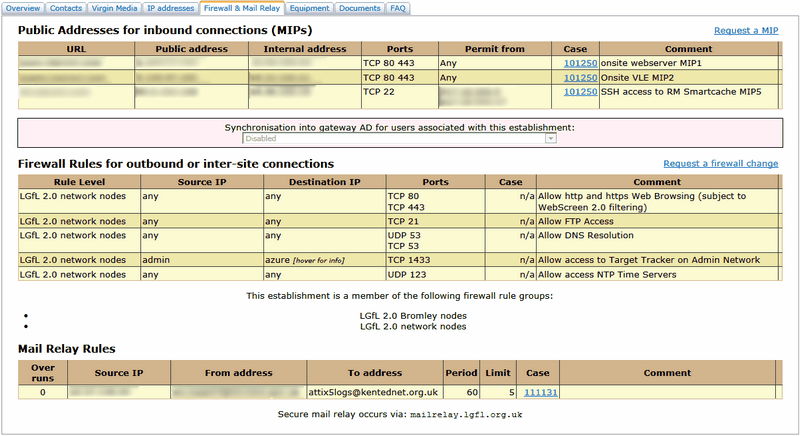Click the Permit from column header
The height and width of the screenshot is (436, 800).
(x=494, y=49)
